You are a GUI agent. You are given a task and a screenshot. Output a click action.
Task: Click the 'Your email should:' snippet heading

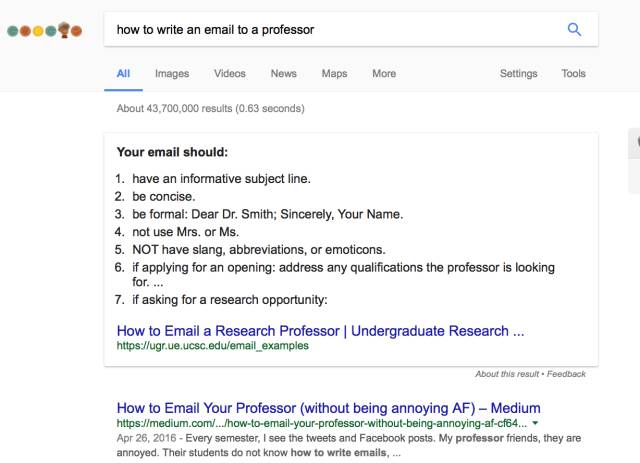coord(173,153)
